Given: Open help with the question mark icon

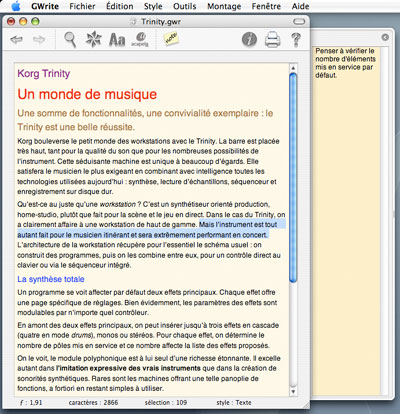Looking at the screenshot, I should [296, 40].
